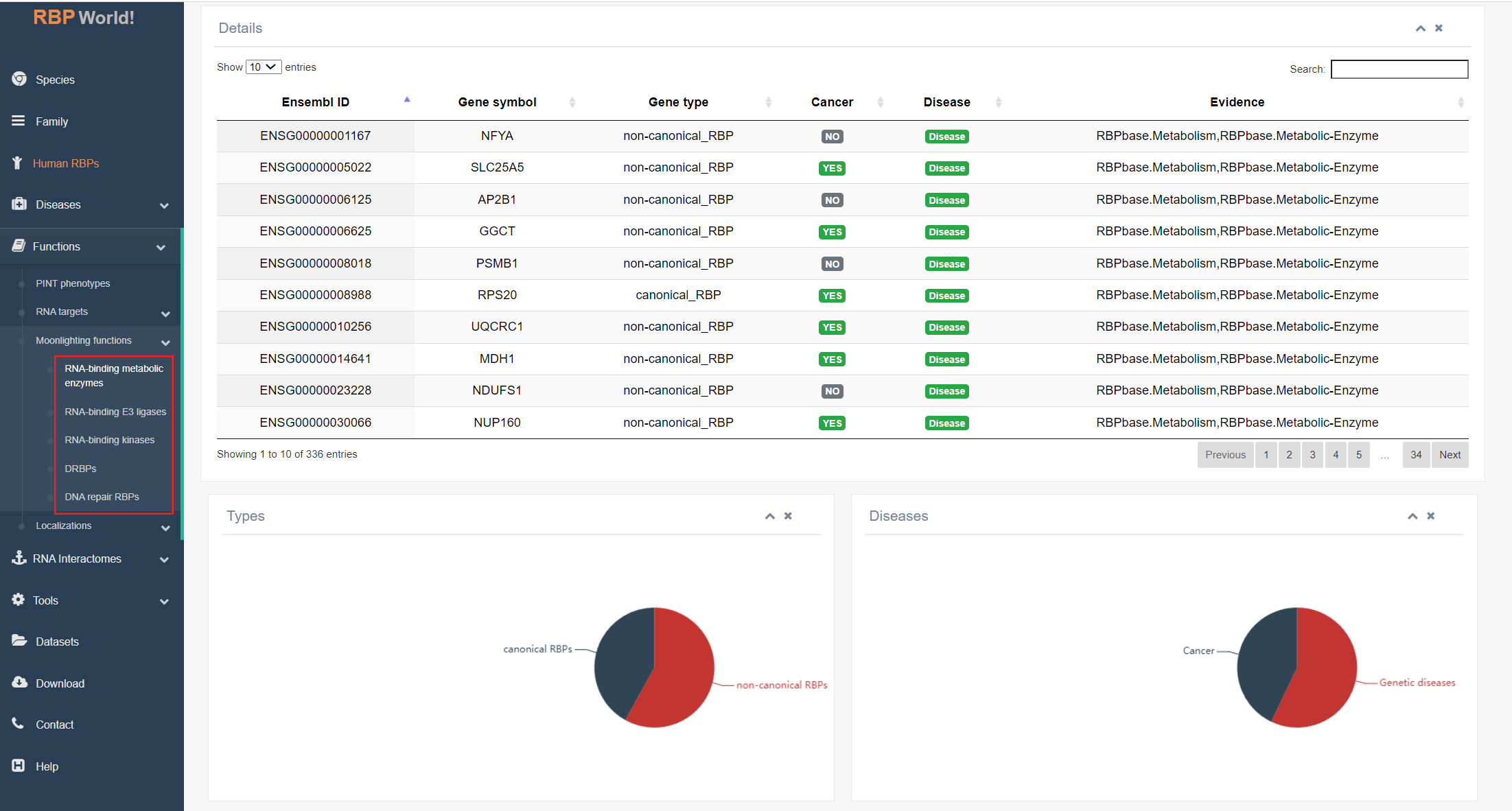Click the Datasets folder icon
Image resolution: width=1512 pixels, height=811 pixels.
19,640
